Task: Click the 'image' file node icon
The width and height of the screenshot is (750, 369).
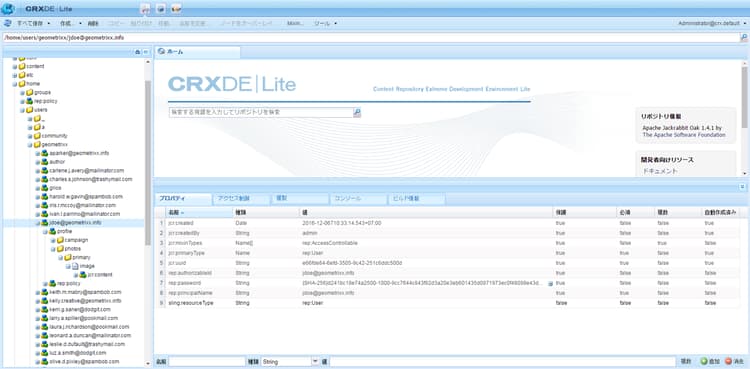Action: pyautogui.click(x=75, y=266)
